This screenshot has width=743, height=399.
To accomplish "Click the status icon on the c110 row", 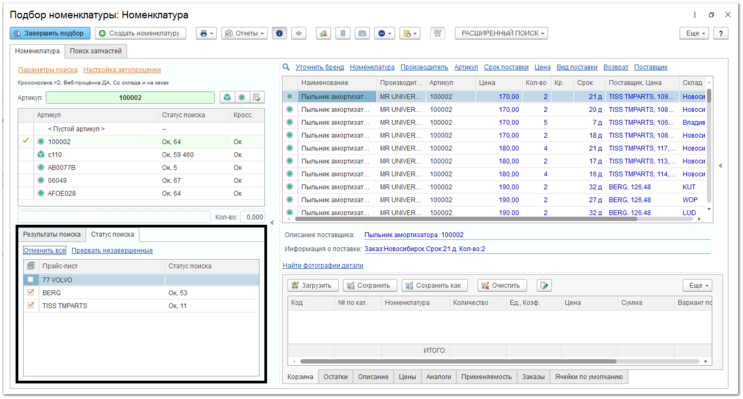I will pyautogui.click(x=41, y=154).
